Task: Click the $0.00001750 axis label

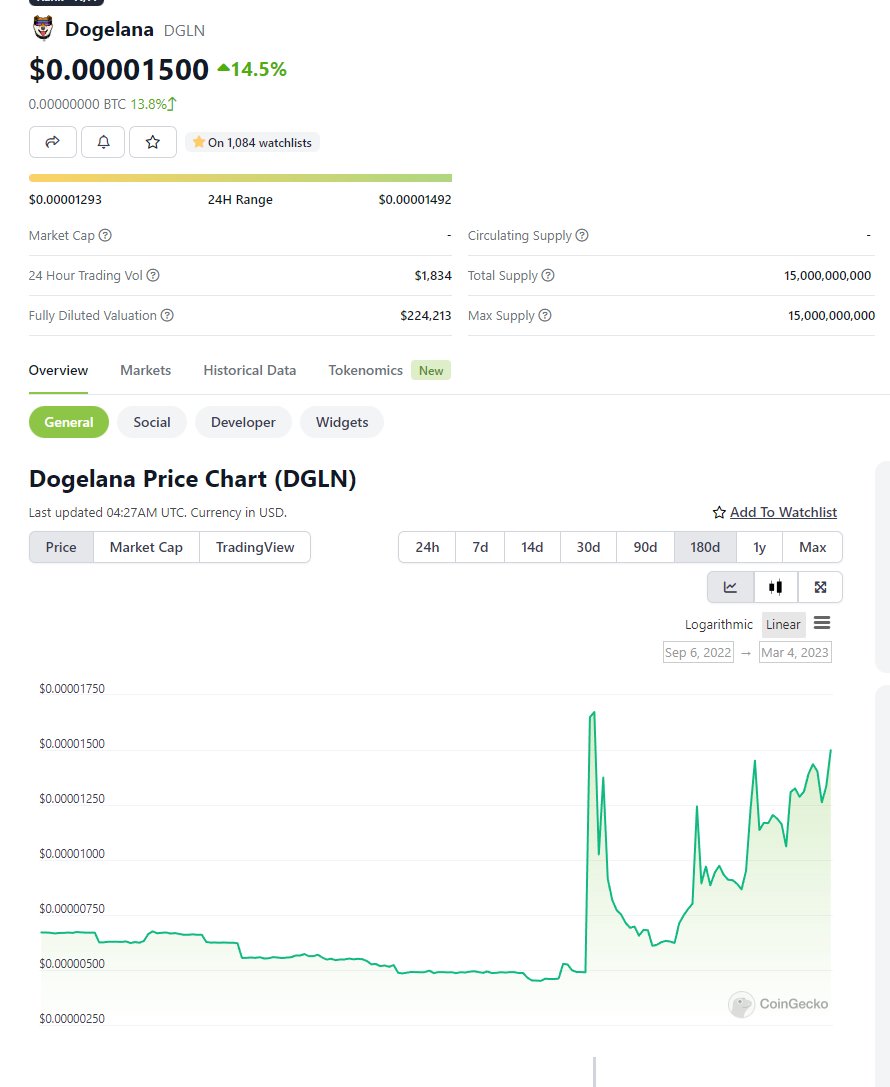Action: point(72,688)
